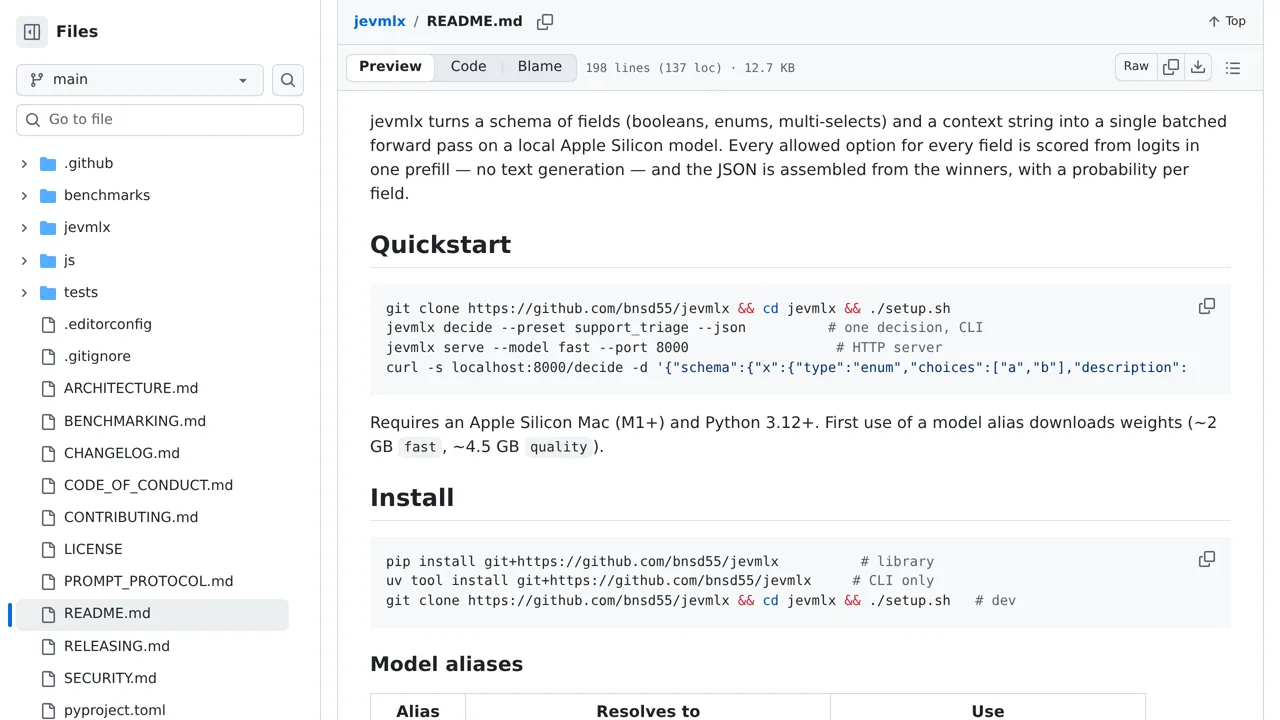Open the jevmlx repository breadcrumb link
This screenshot has height=720, width=1280.
click(379, 21)
